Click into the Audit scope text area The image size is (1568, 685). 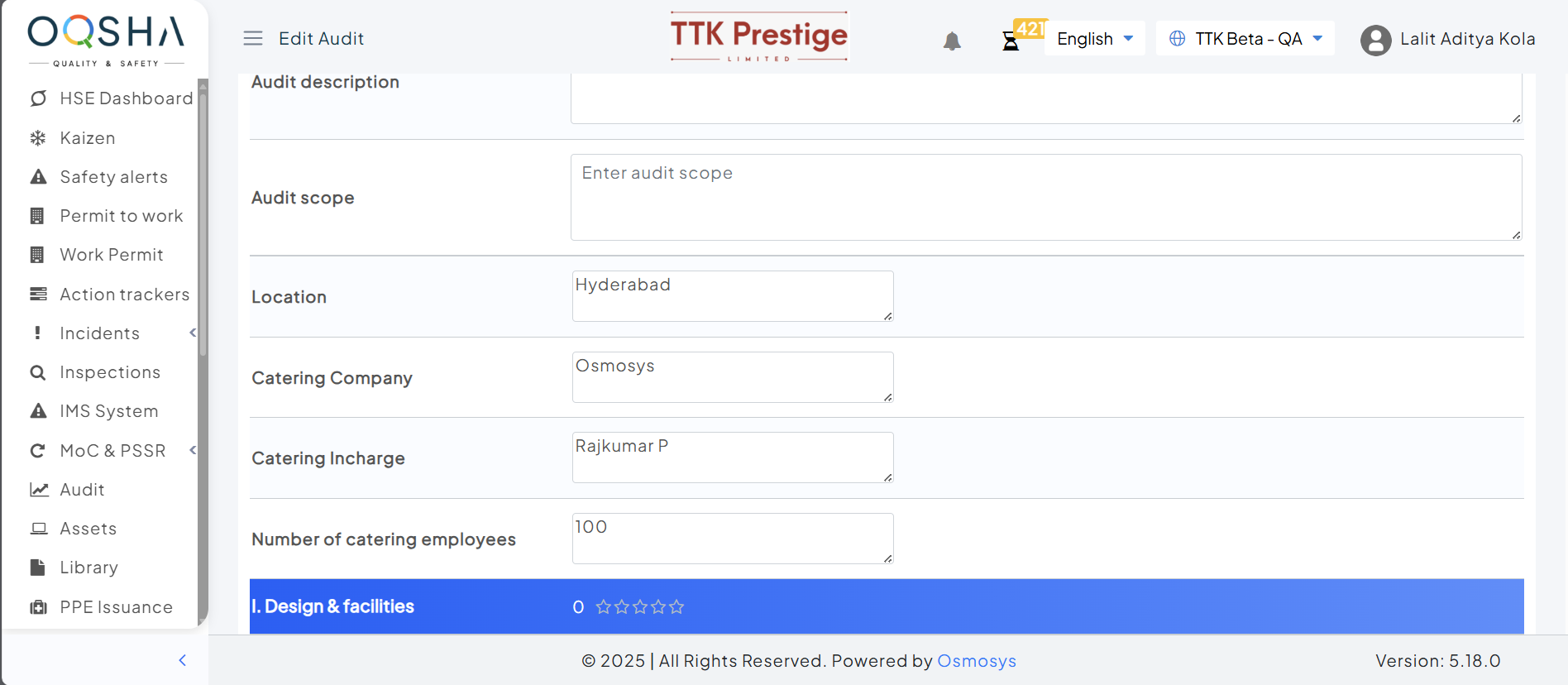tap(1045, 198)
